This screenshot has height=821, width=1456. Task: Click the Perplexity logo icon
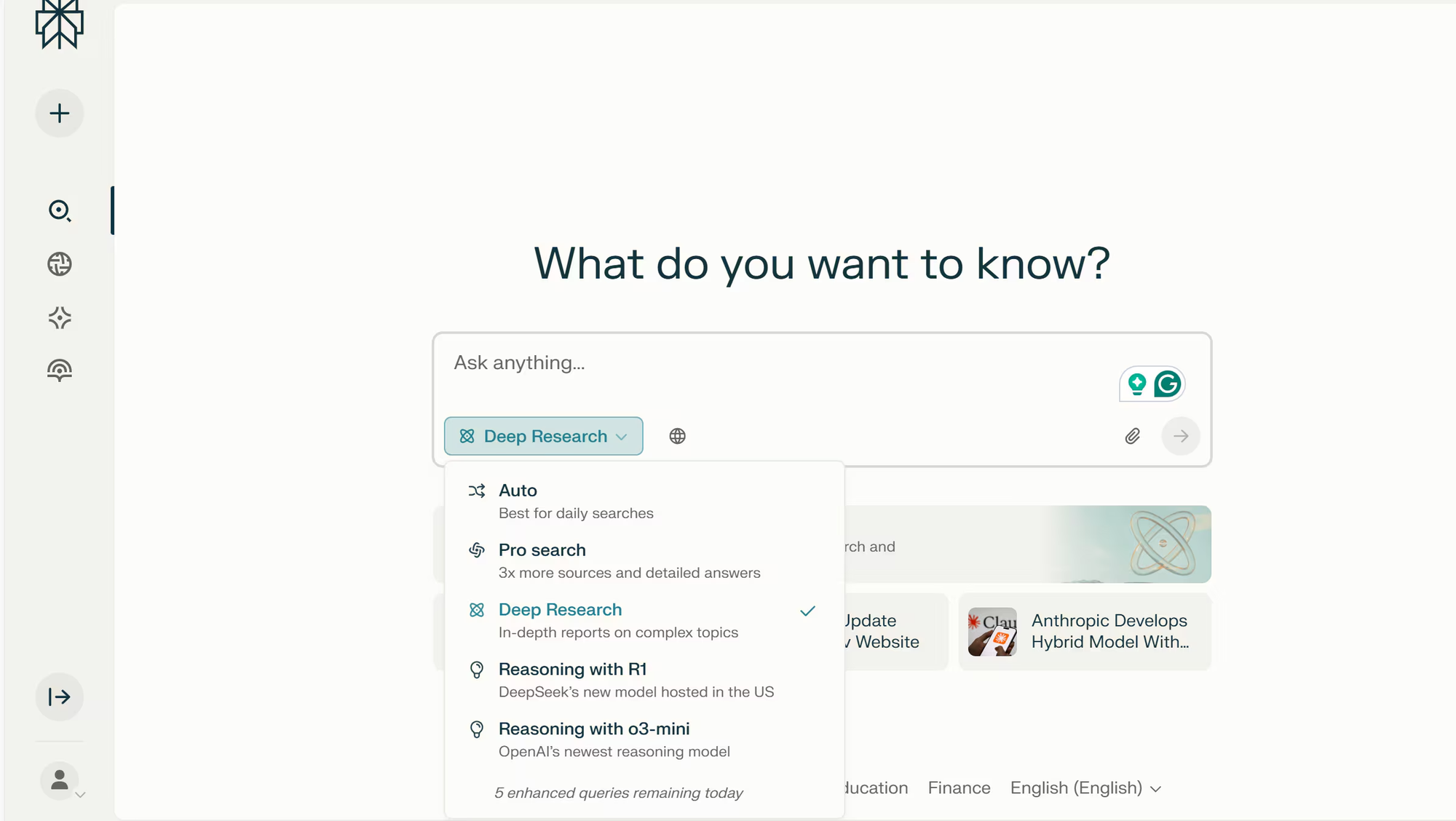(60, 24)
